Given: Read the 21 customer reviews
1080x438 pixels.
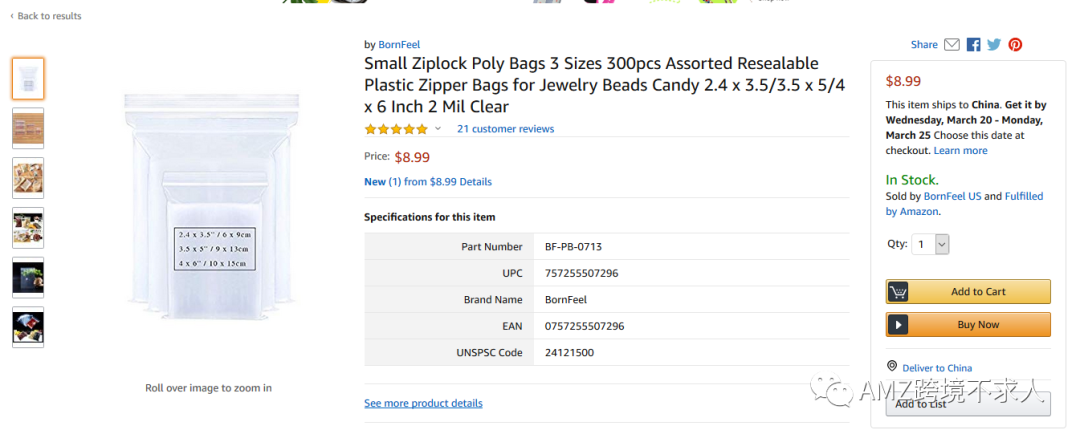Looking at the screenshot, I should 505,129.
